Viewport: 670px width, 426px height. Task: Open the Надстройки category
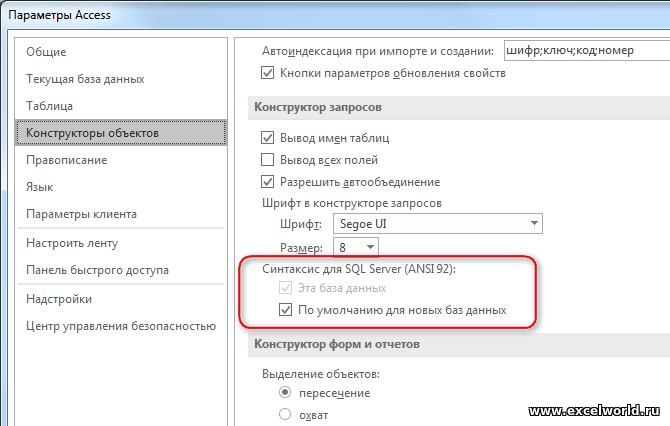pos(59,299)
